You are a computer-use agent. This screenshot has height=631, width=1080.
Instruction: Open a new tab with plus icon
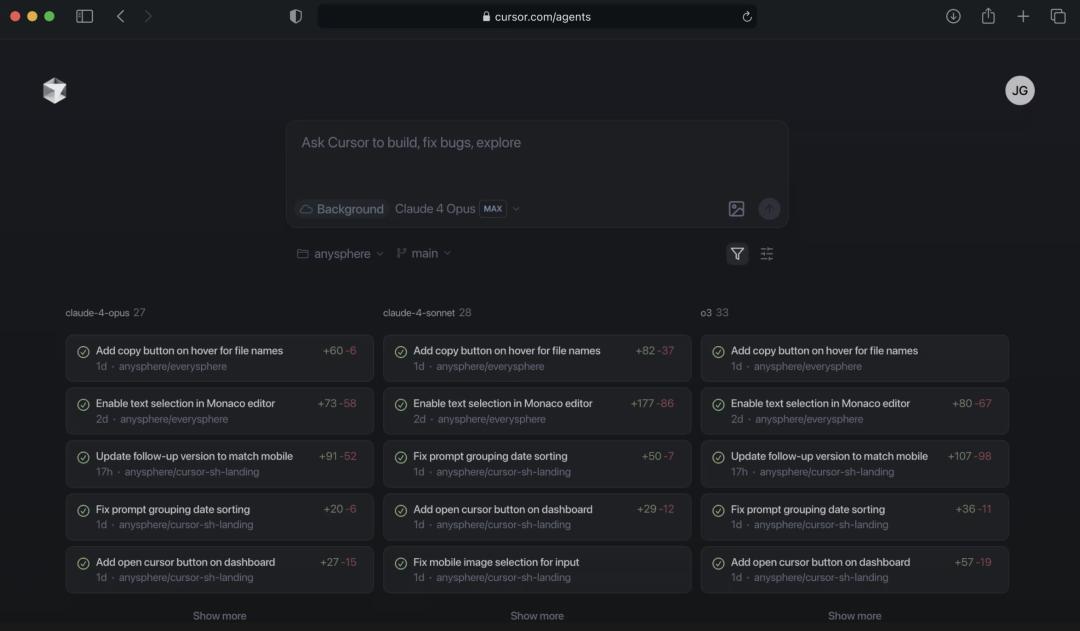pyautogui.click(x=1024, y=17)
